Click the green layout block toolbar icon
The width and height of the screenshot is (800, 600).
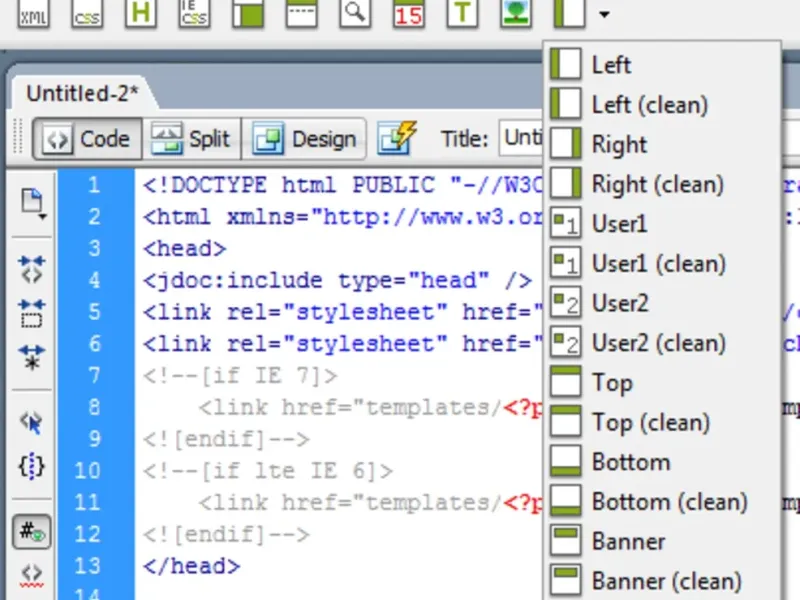[x=248, y=14]
